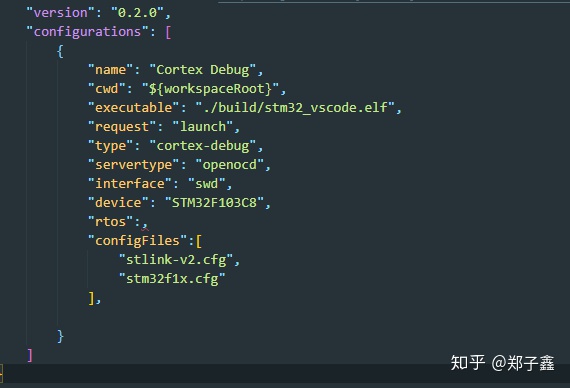Click the "stm32f1x.cfg" entry
The width and height of the screenshot is (570, 388).
[172, 279]
